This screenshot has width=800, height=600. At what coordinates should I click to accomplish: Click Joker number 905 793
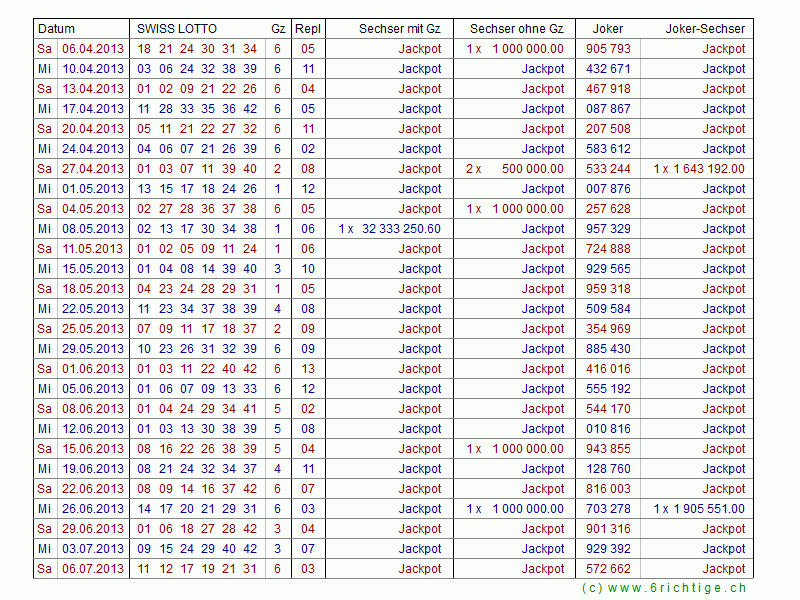pos(608,49)
